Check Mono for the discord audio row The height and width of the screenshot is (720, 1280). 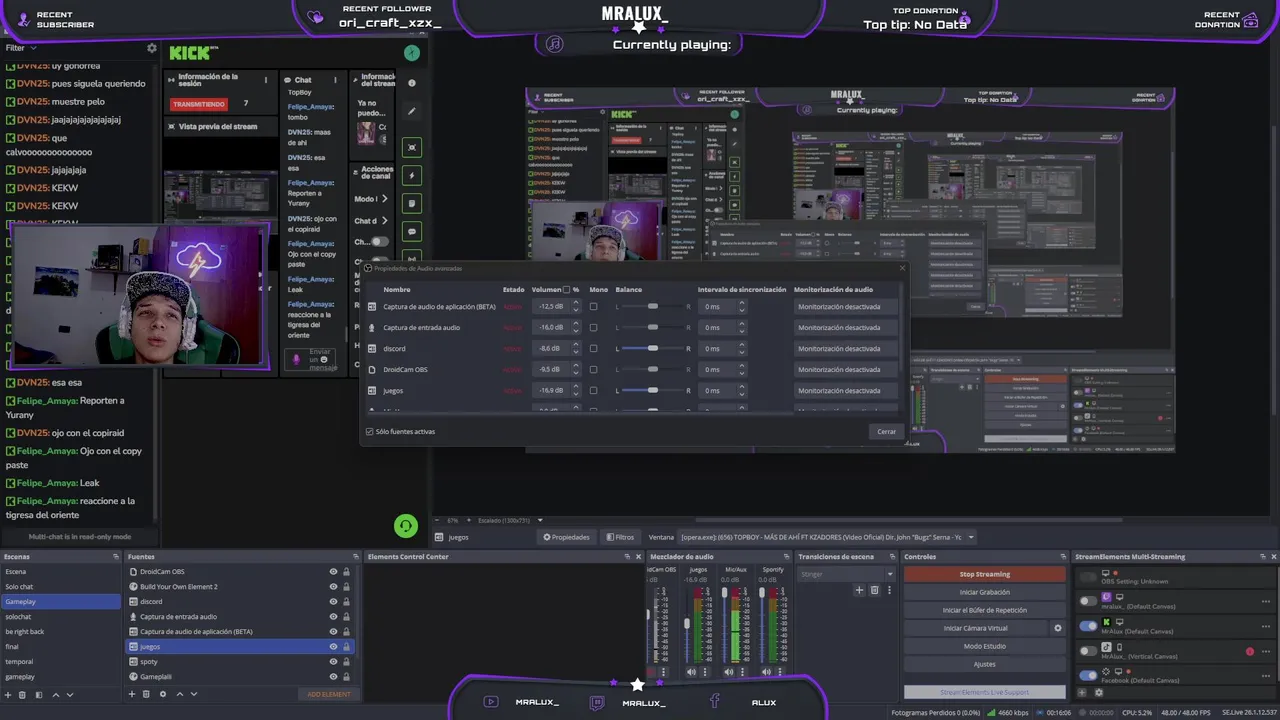click(x=593, y=349)
